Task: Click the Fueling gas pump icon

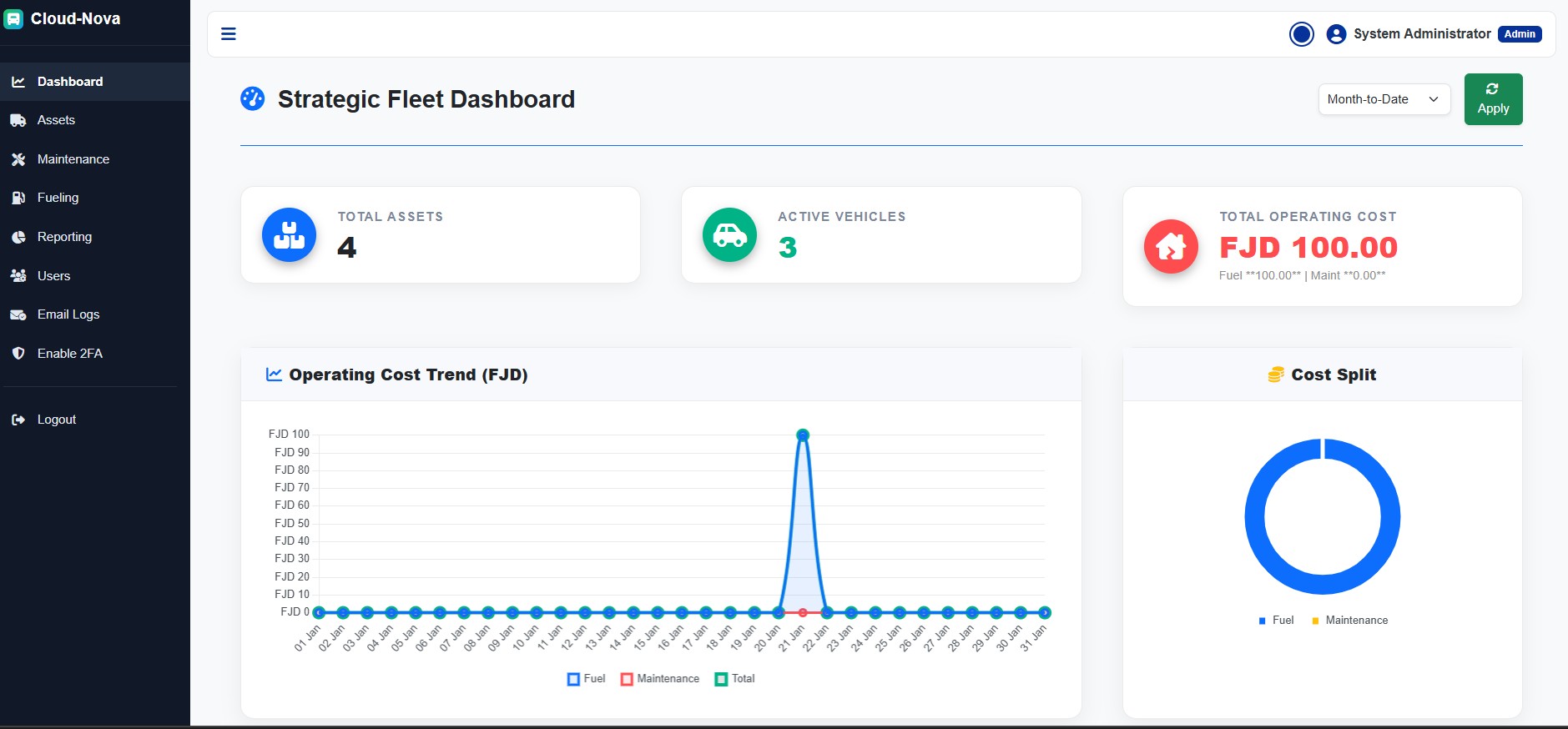Action: 18,198
